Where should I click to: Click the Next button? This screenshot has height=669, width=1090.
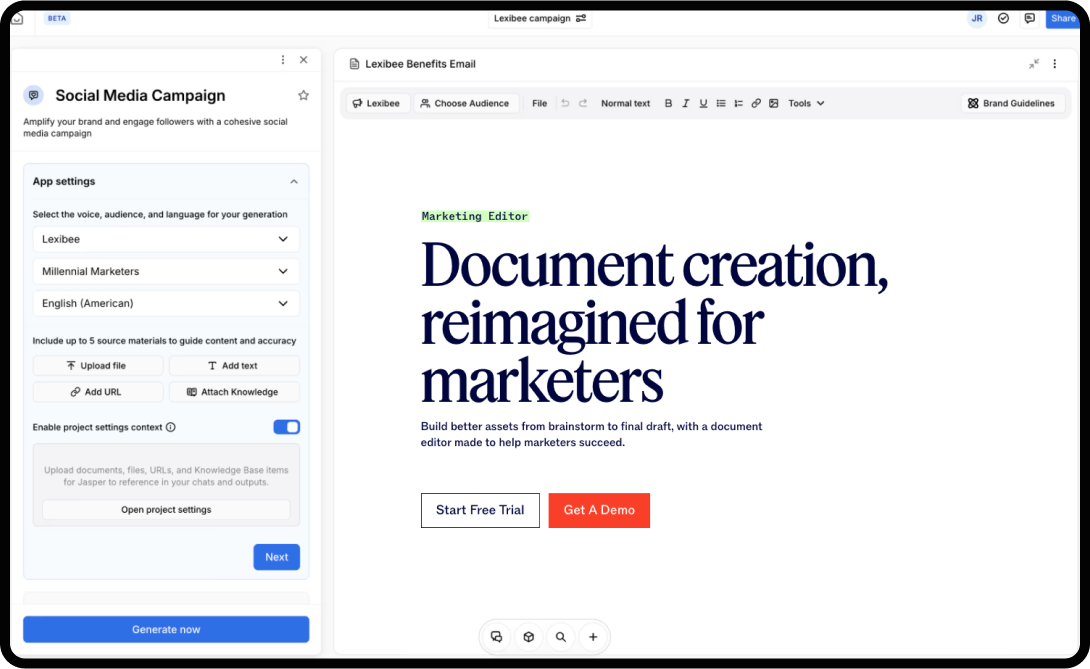pos(277,557)
